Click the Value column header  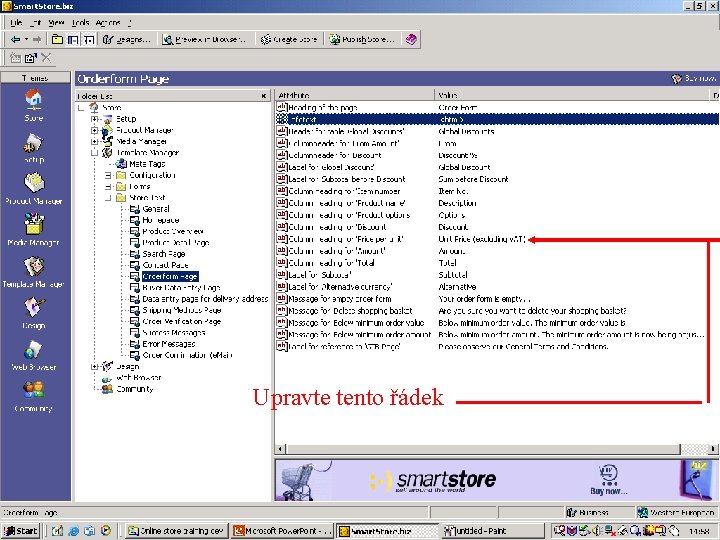(x=571, y=95)
